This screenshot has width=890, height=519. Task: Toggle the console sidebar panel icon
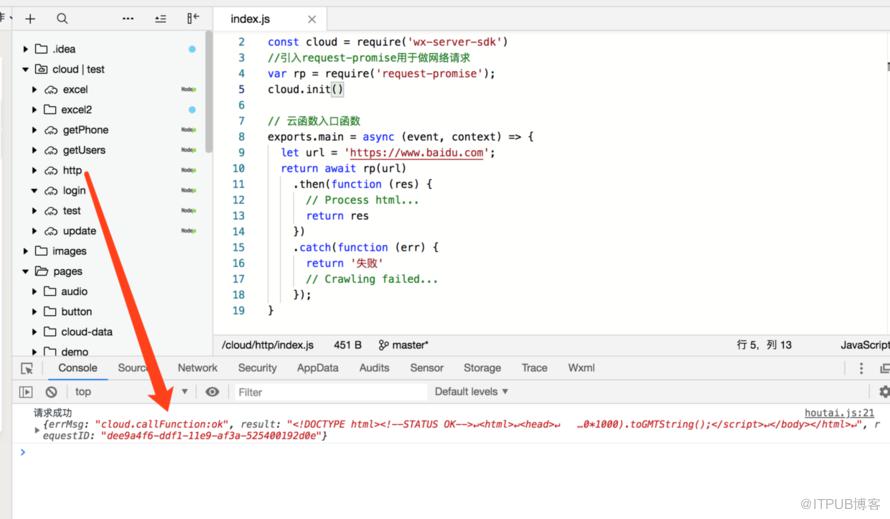pos(26,392)
